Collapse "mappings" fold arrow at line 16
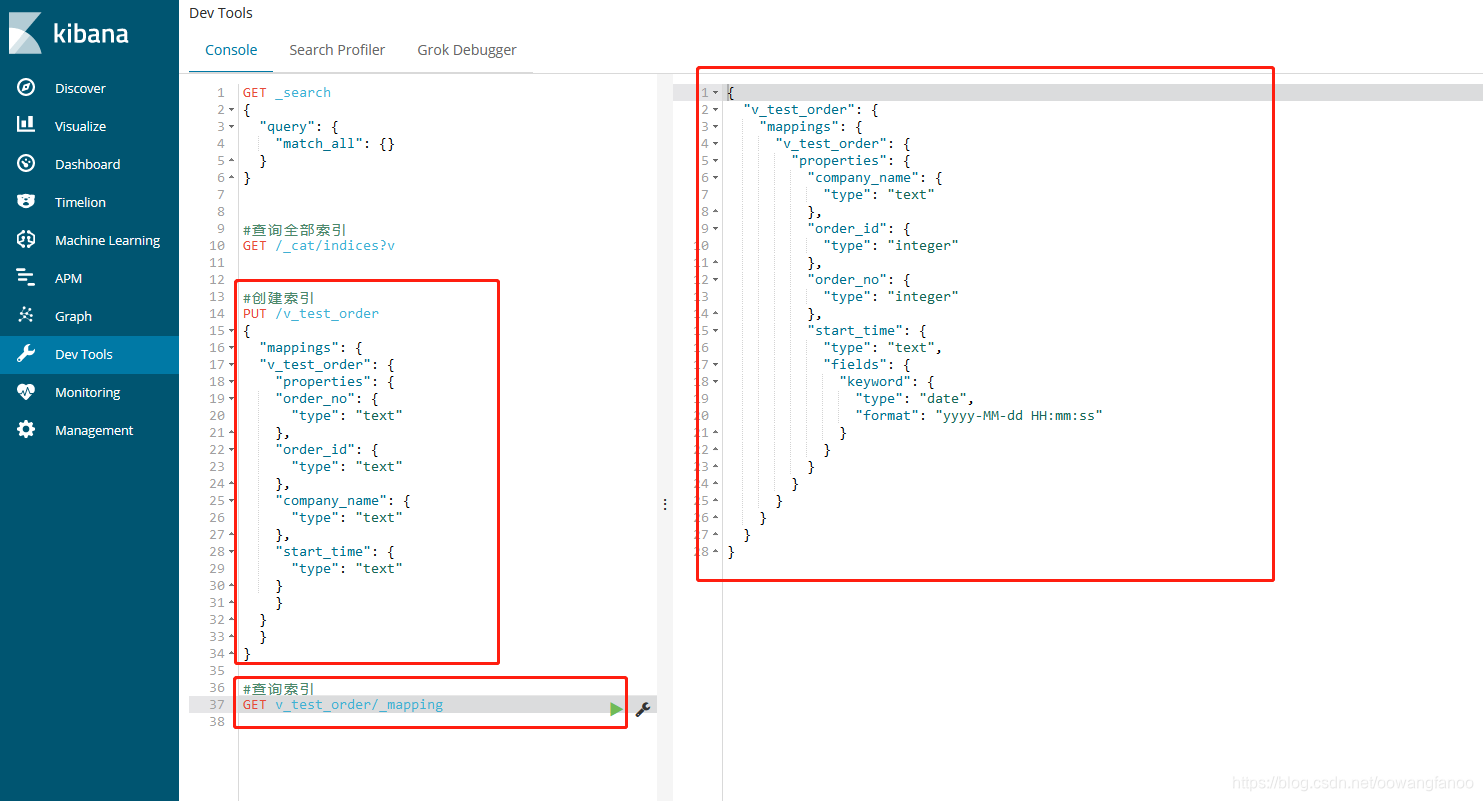 pyautogui.click(x=232, y=348)
